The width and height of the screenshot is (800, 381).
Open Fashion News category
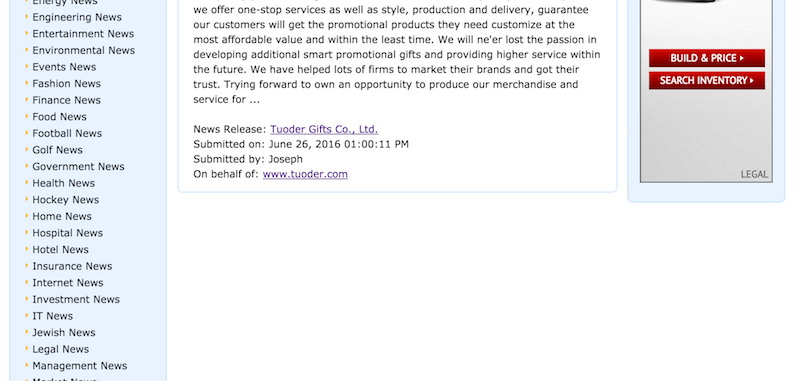point(66,84)
